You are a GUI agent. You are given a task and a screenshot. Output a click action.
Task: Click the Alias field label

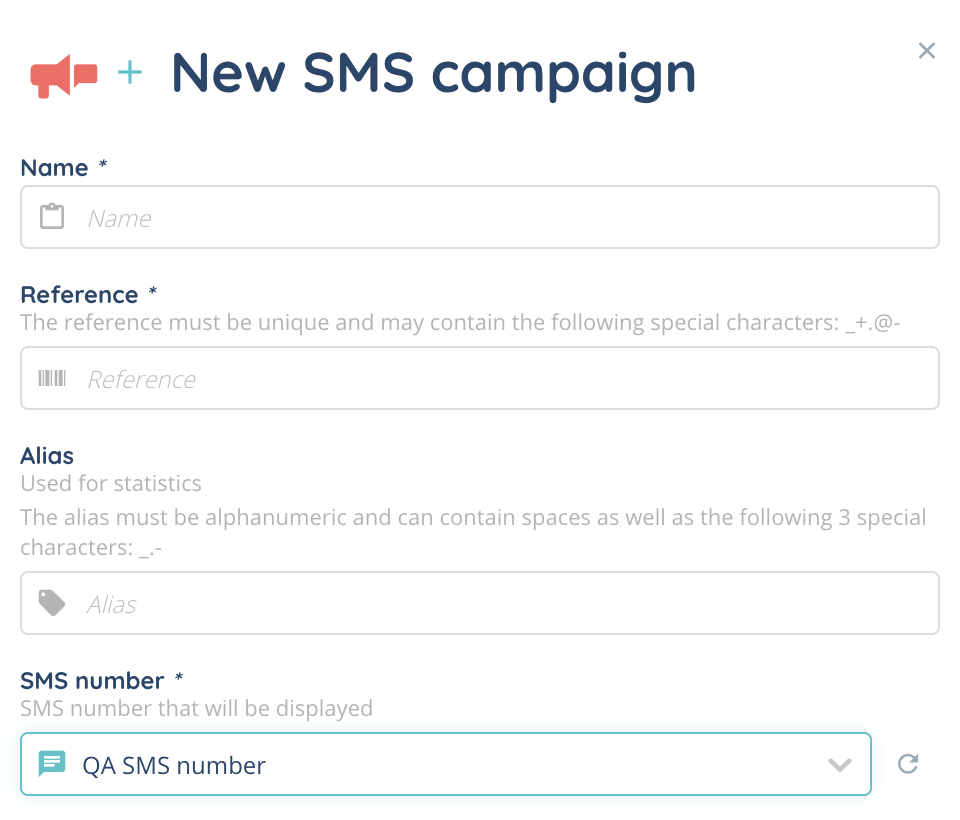click(x=47, y=456)
